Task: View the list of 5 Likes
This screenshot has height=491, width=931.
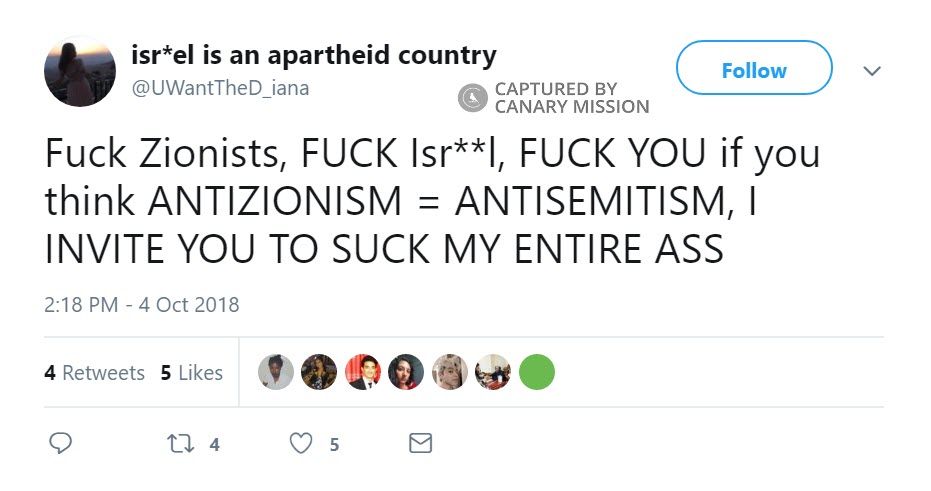Action: [191, 373]
